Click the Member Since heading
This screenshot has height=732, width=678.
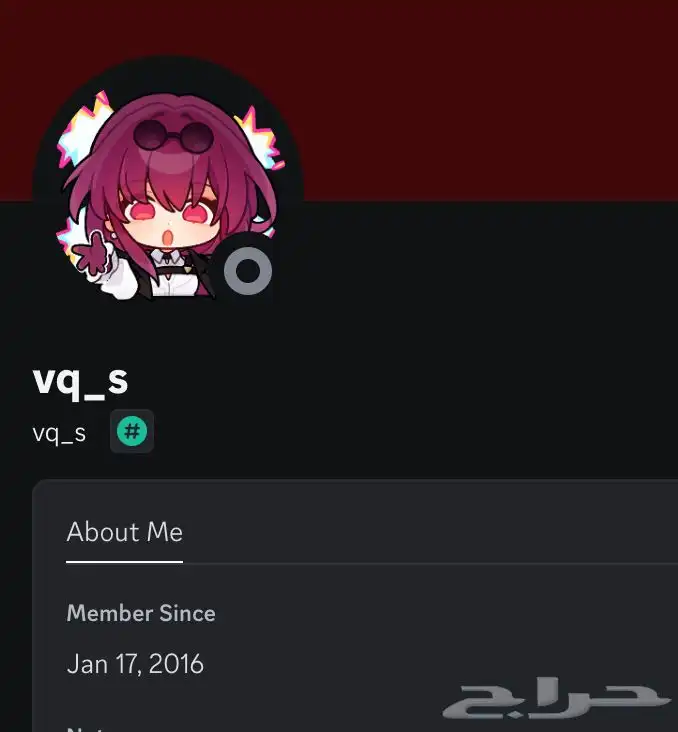click(141, 613)
